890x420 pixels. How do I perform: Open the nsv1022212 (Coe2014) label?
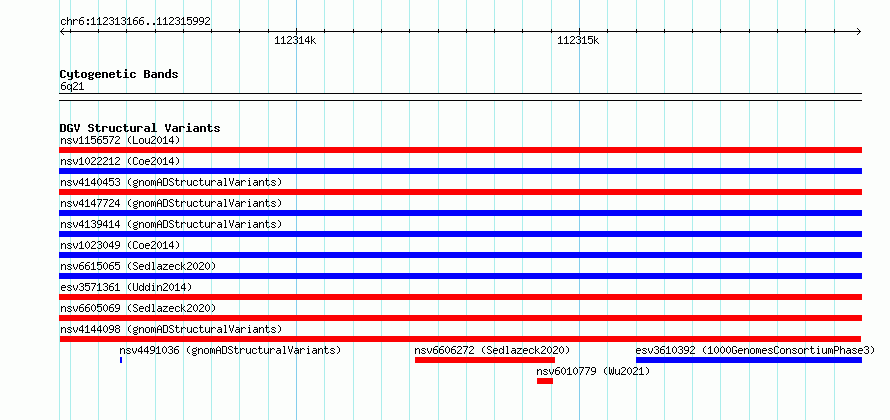click(120, 161)
